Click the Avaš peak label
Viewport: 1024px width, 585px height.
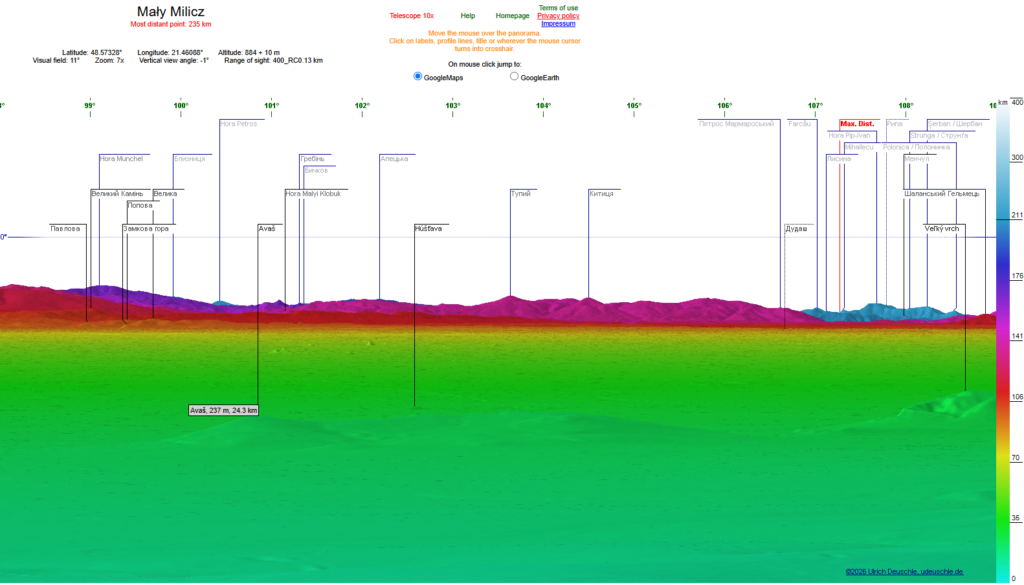[266, 229]
